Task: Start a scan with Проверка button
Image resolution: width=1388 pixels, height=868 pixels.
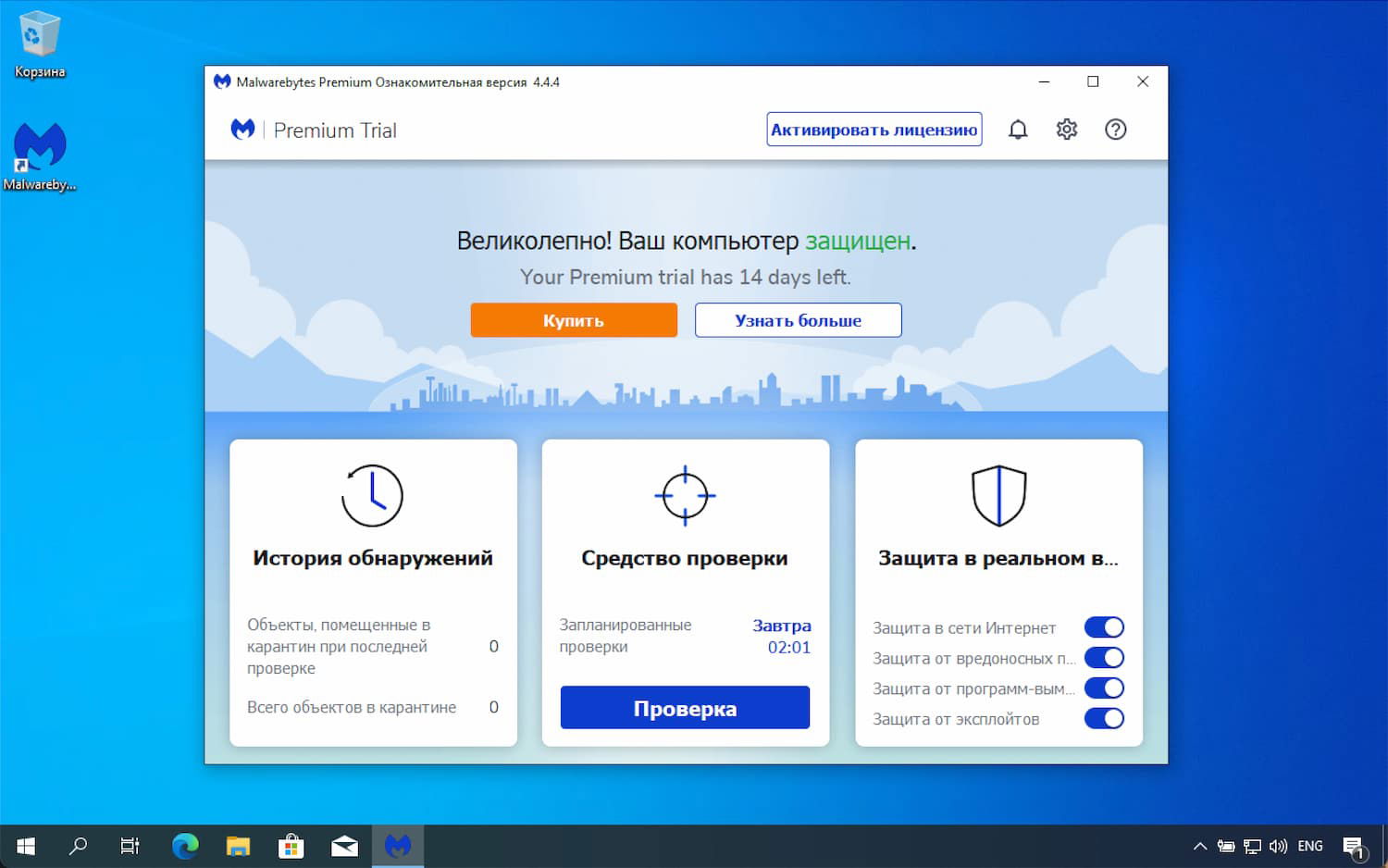Action: pos(685,708)
